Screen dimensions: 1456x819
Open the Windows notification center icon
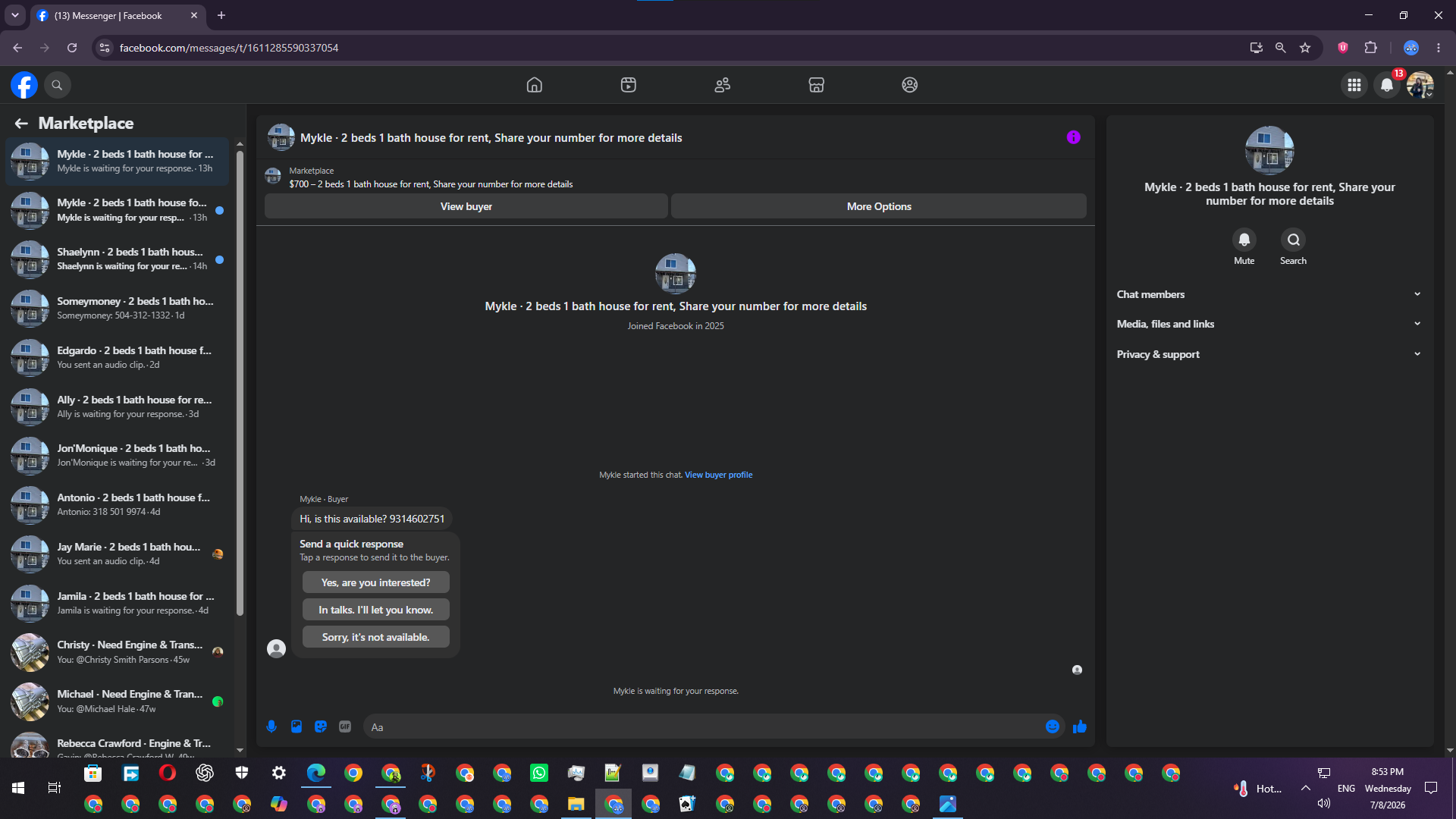tap(1431, 788)
